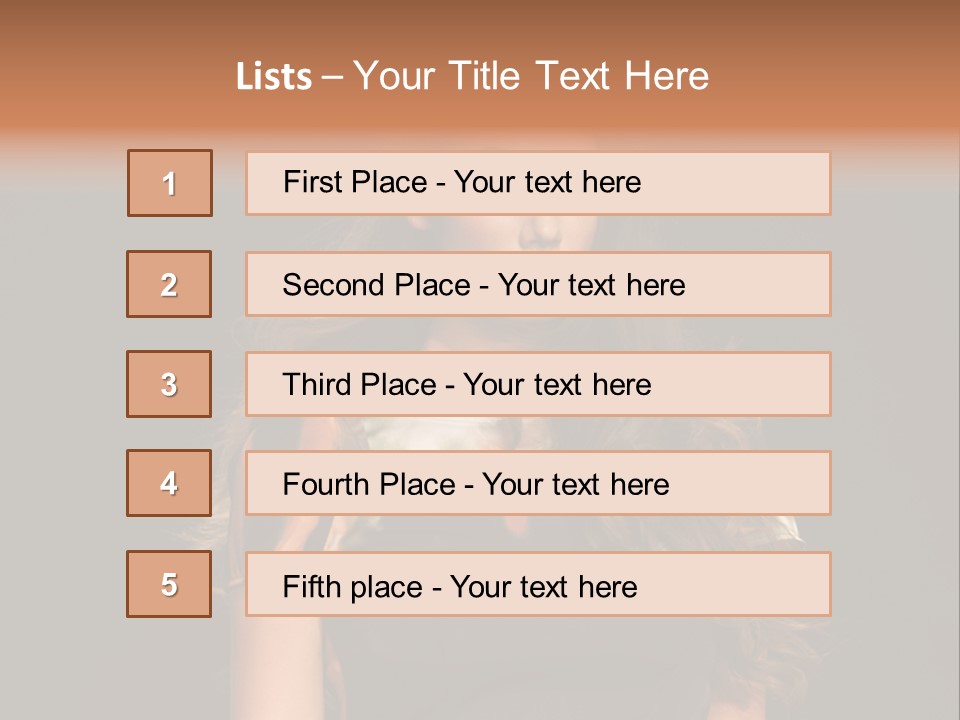This screenshot has width=960, height=720.
Task: Click "Your text here" in Fourth Place row
Action: pos(575,485)
